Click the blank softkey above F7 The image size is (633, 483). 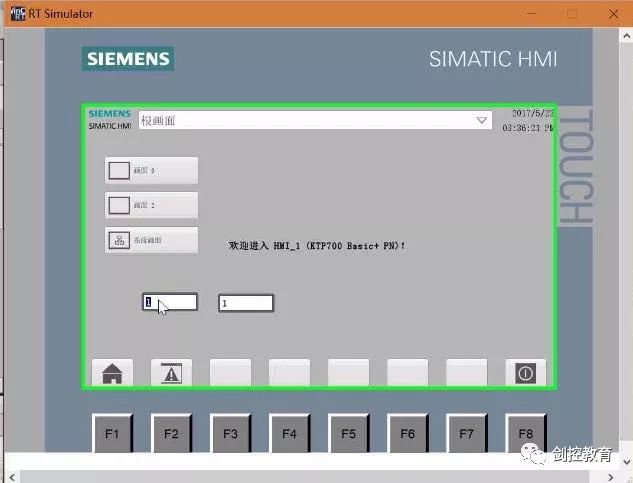pyautogui.click(x=466, y=373)
